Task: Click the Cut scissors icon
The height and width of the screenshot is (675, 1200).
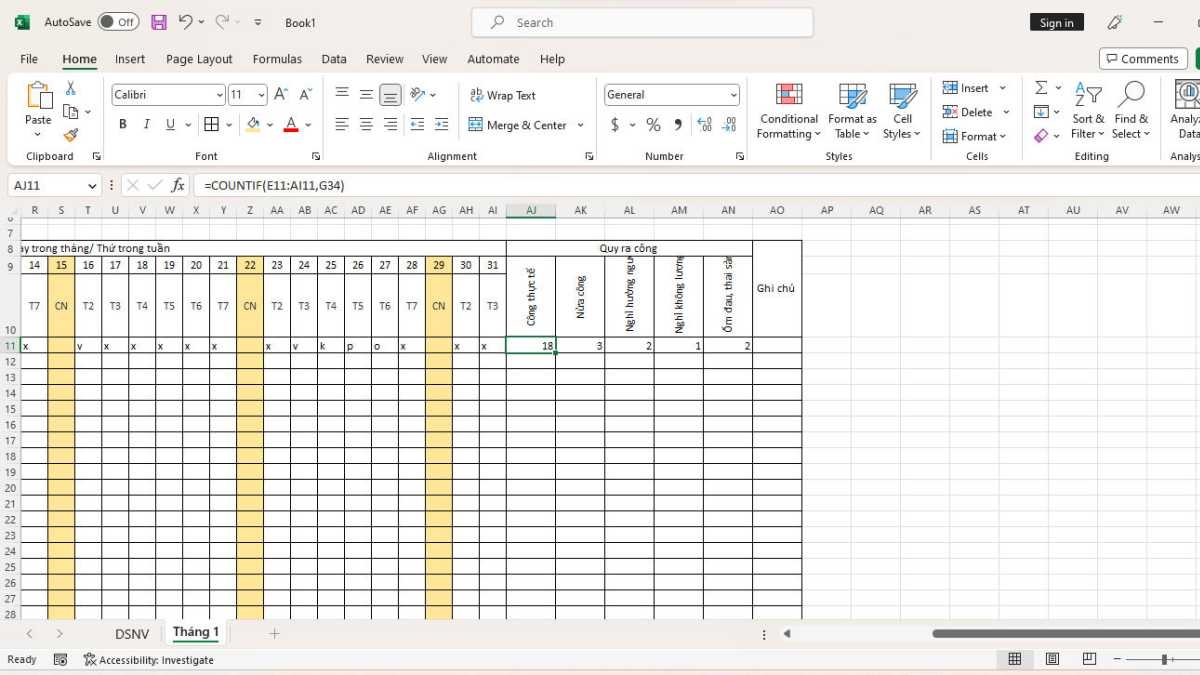Action: click(70, 88)
